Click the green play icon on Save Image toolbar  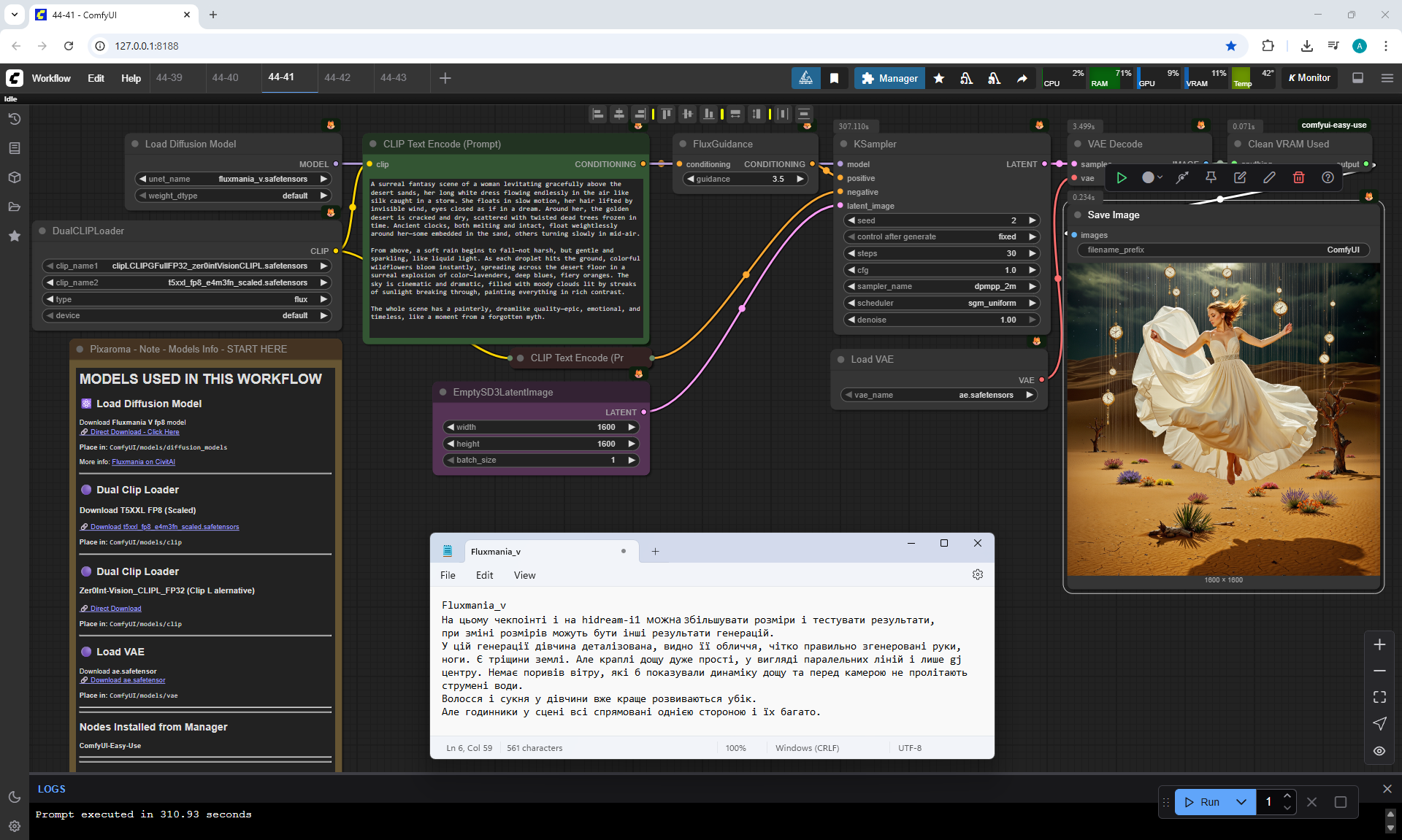[1122, 177]
